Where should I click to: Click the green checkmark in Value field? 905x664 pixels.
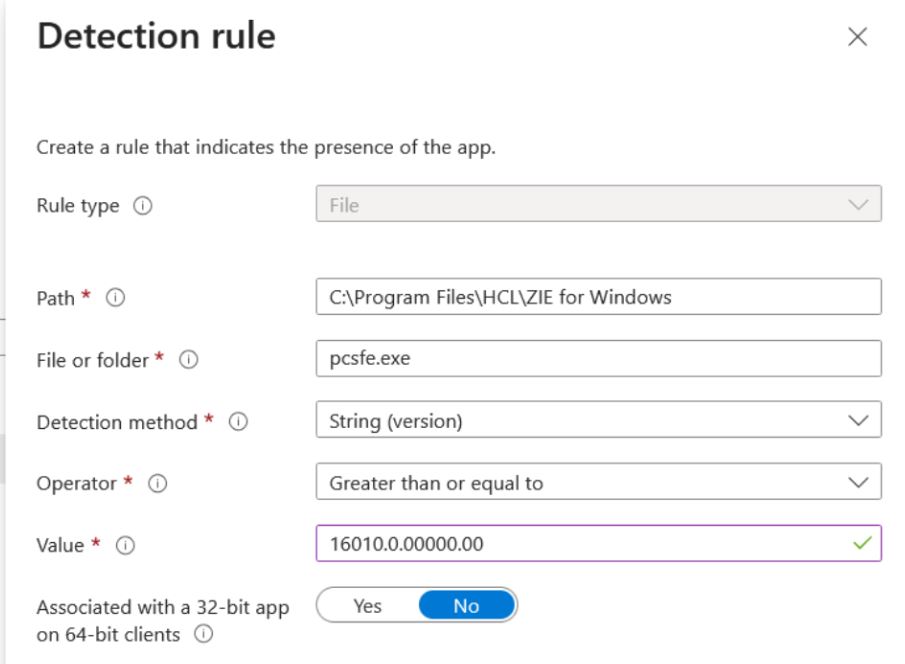[x=862, y=544]
